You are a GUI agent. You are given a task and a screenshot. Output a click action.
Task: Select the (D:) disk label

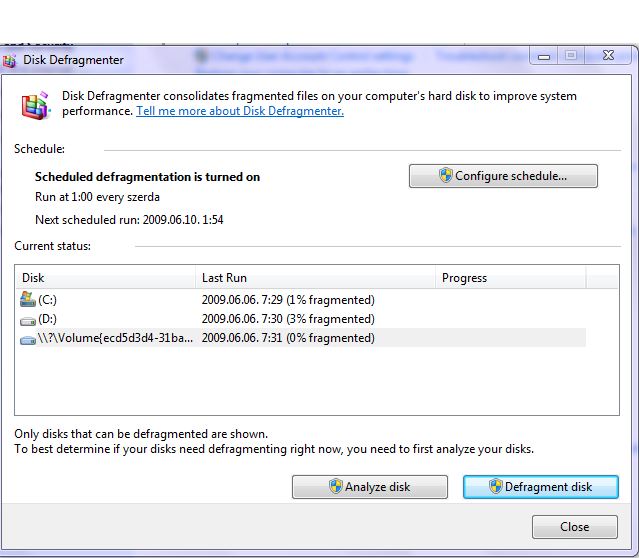click(x=47, y=319)
